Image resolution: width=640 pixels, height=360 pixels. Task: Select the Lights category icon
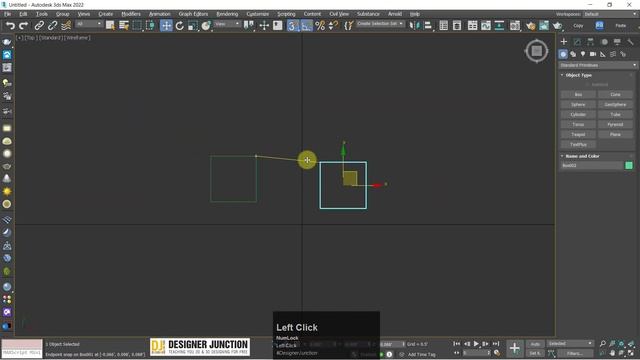click(x=583, y=54)
